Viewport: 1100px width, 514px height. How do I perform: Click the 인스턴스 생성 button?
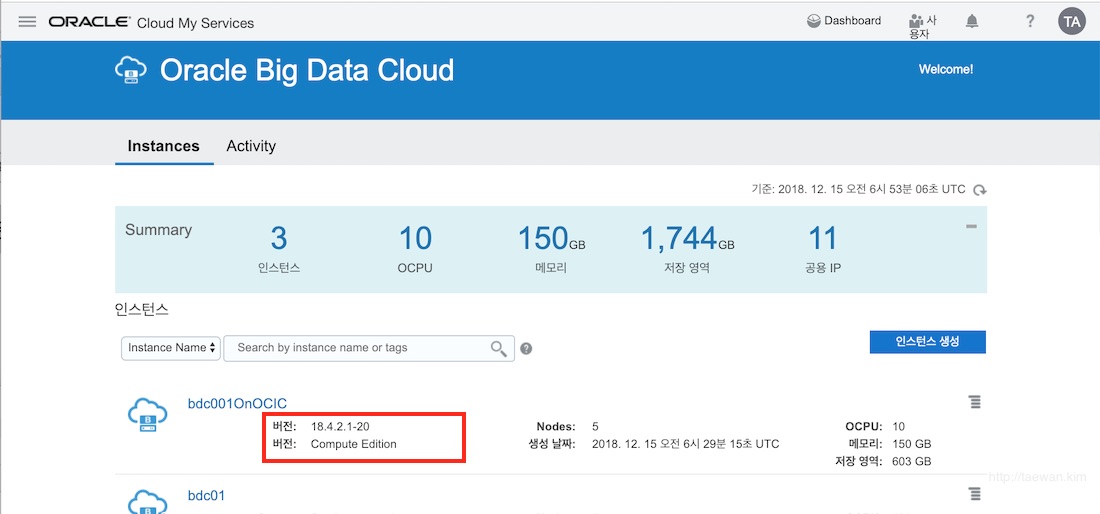pos(927,342)
